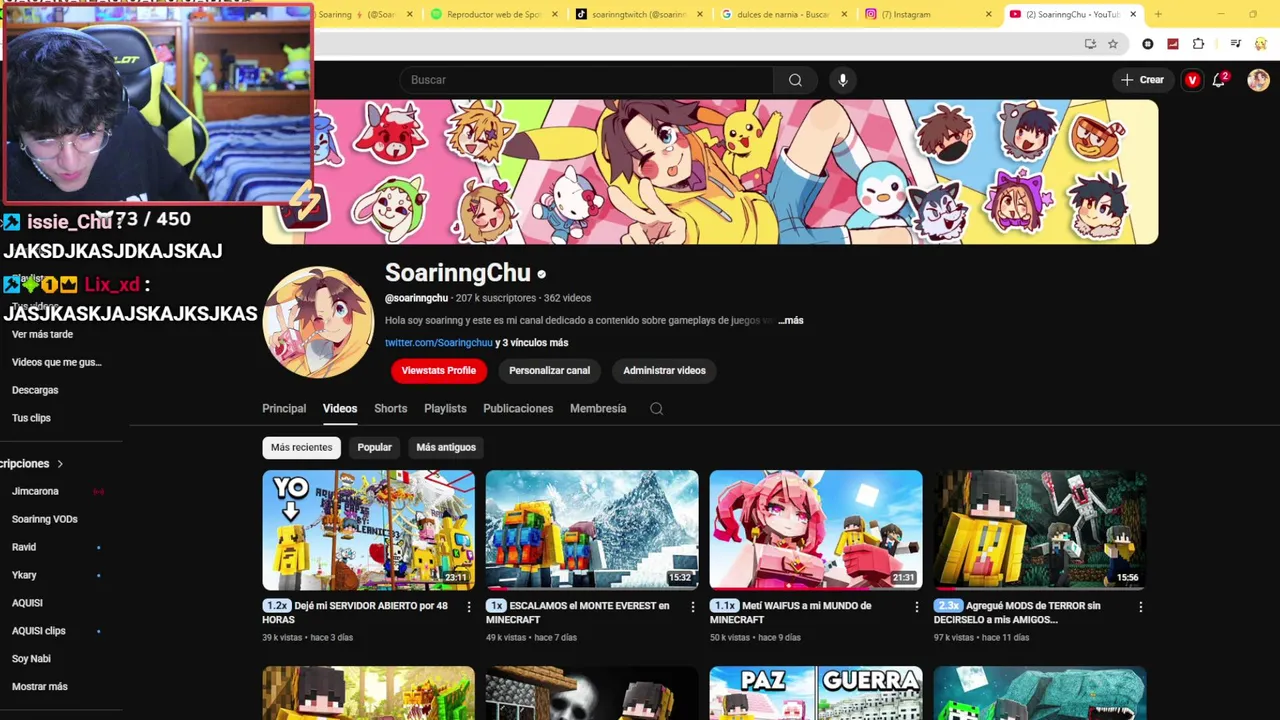Screen dimensions: 1280x720
Task: Open the browser extensions puzzle icon
Action: click(1198, 44)
